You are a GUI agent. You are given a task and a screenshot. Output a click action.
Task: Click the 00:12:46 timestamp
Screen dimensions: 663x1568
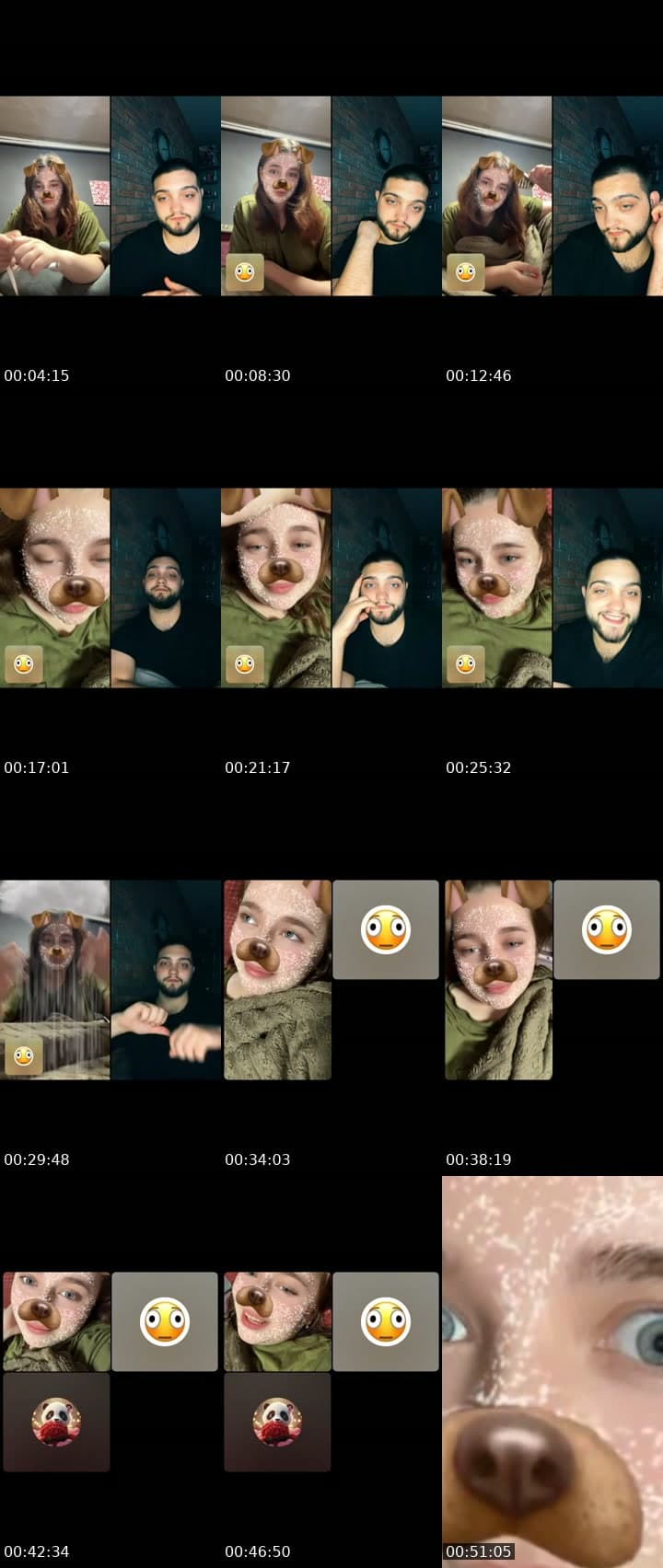(479, 375)
